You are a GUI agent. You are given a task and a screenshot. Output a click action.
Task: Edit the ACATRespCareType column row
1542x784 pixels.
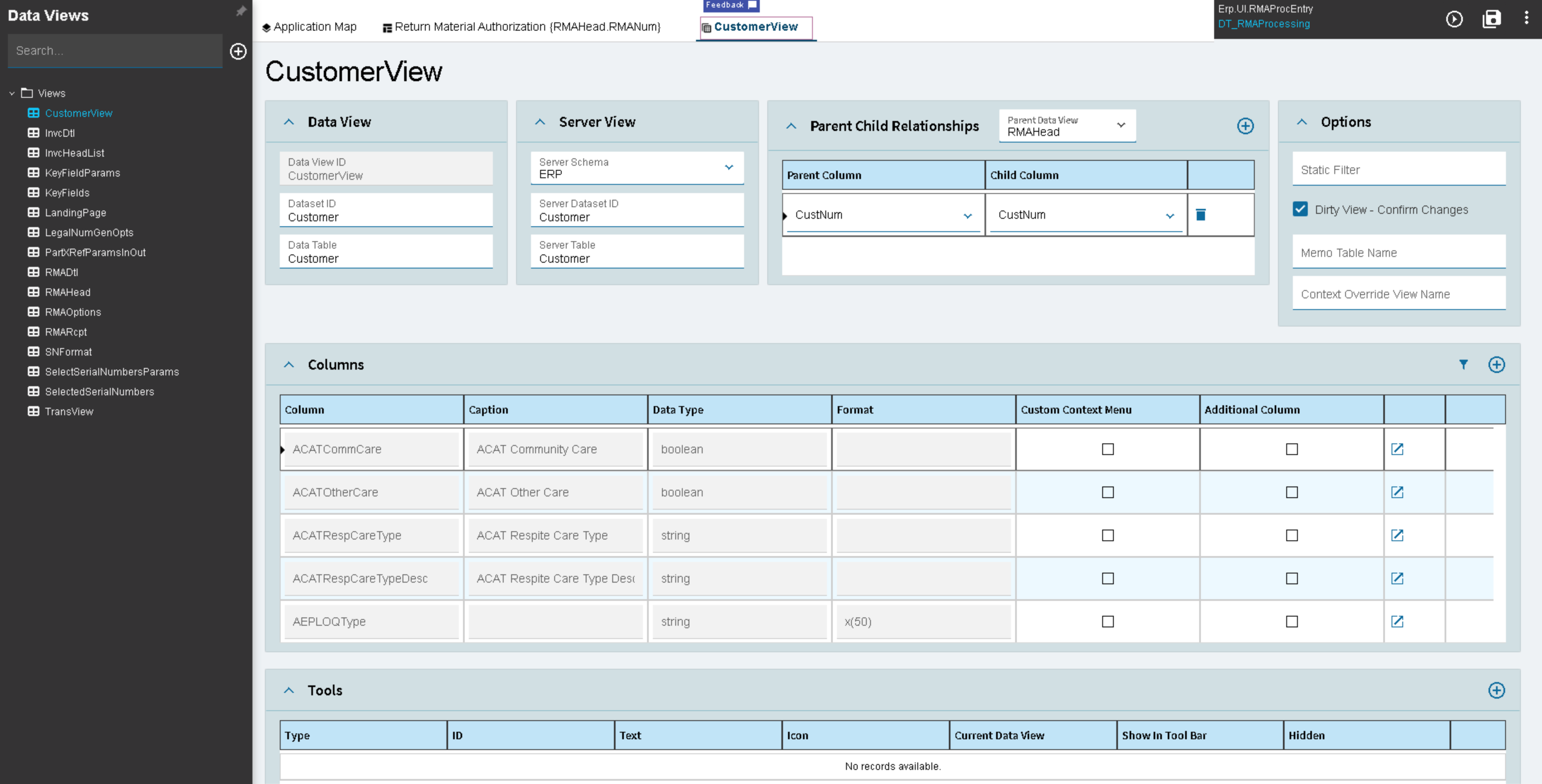(x=1397, y=536)
